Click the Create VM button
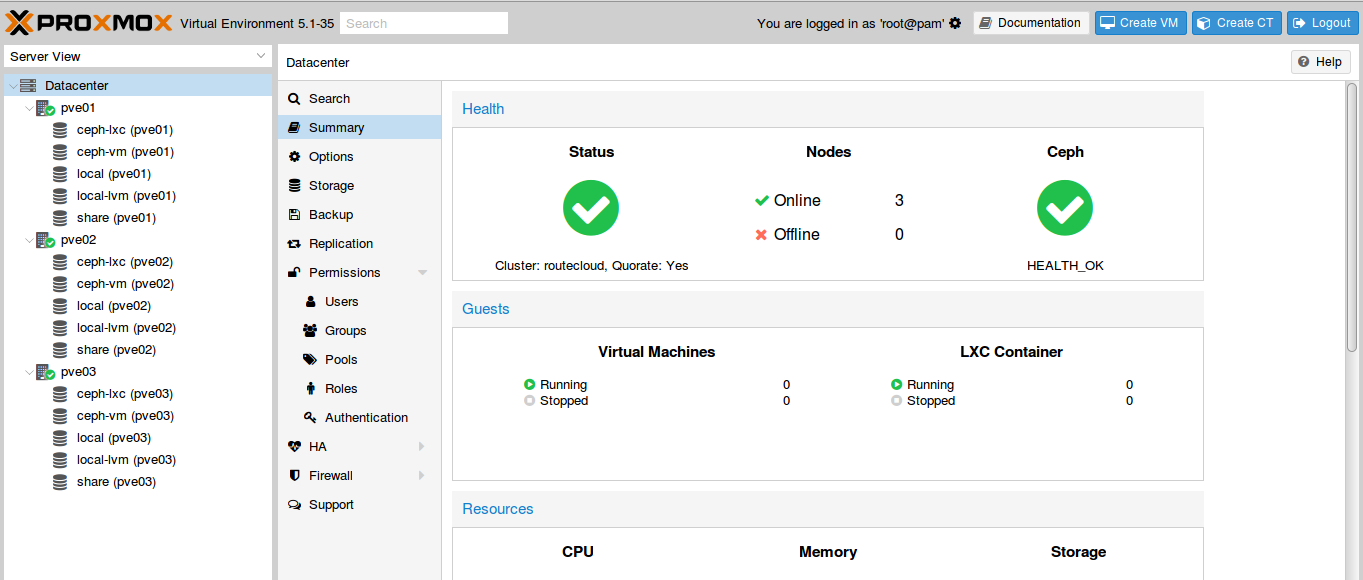1363x580 pixels. point(1140,23)
